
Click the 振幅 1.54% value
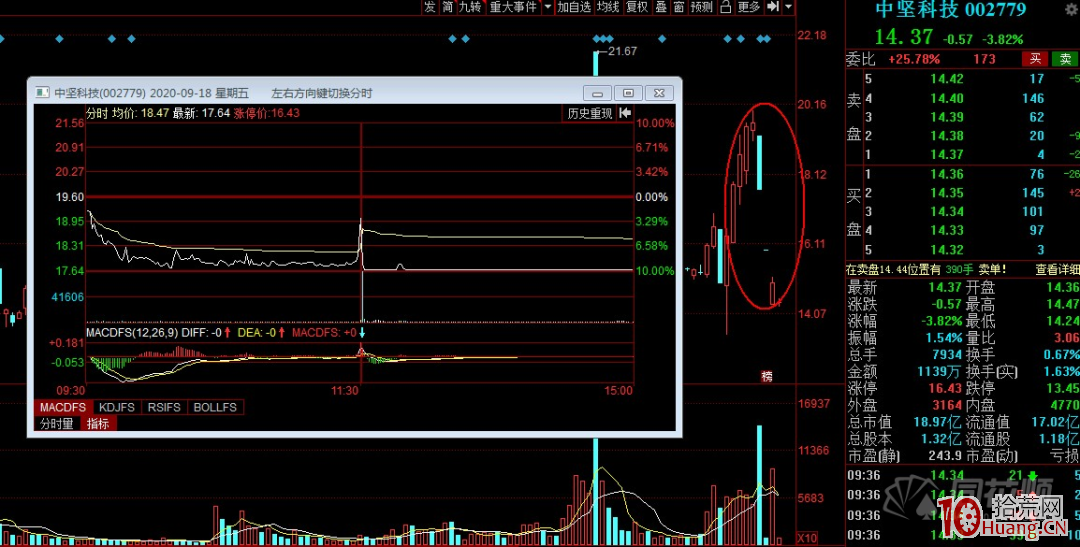[944, 338]
